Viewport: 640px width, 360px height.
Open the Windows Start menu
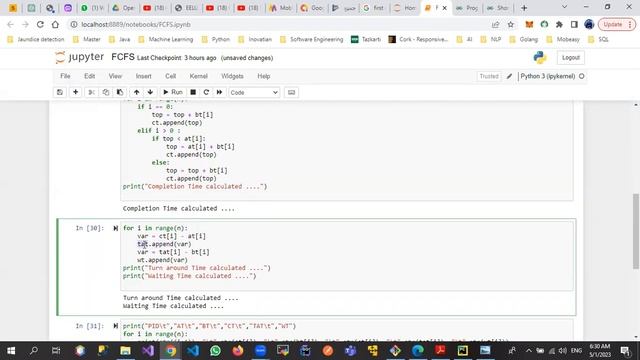(11, 351)
